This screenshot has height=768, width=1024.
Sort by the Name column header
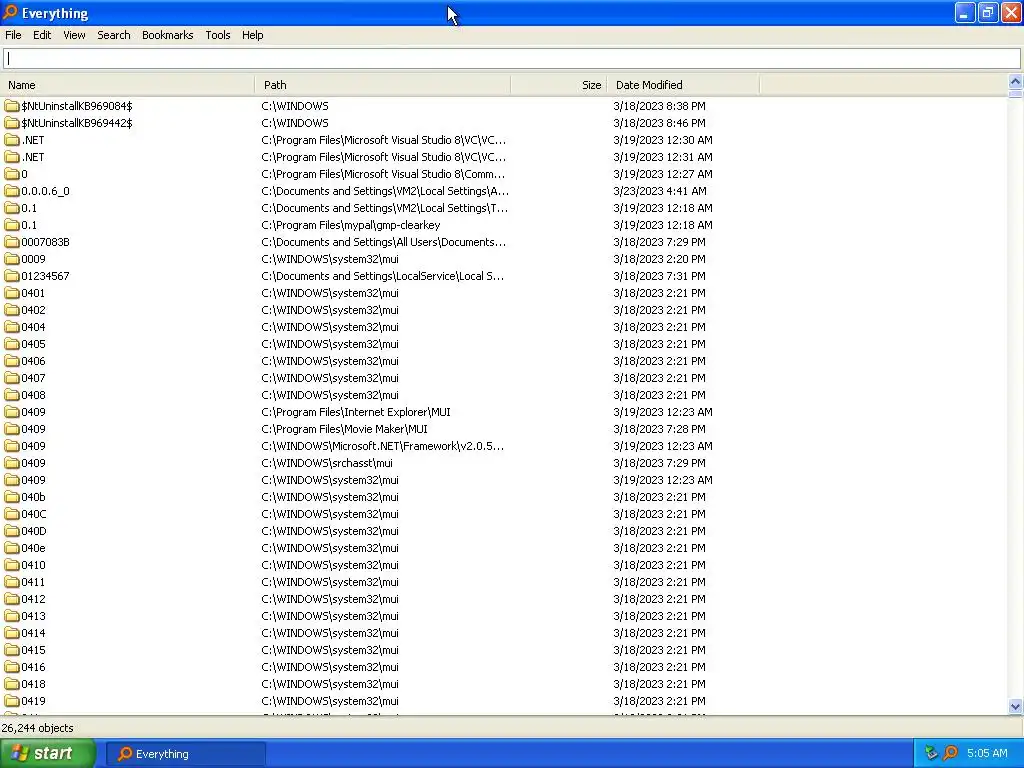tap(128, 85)
